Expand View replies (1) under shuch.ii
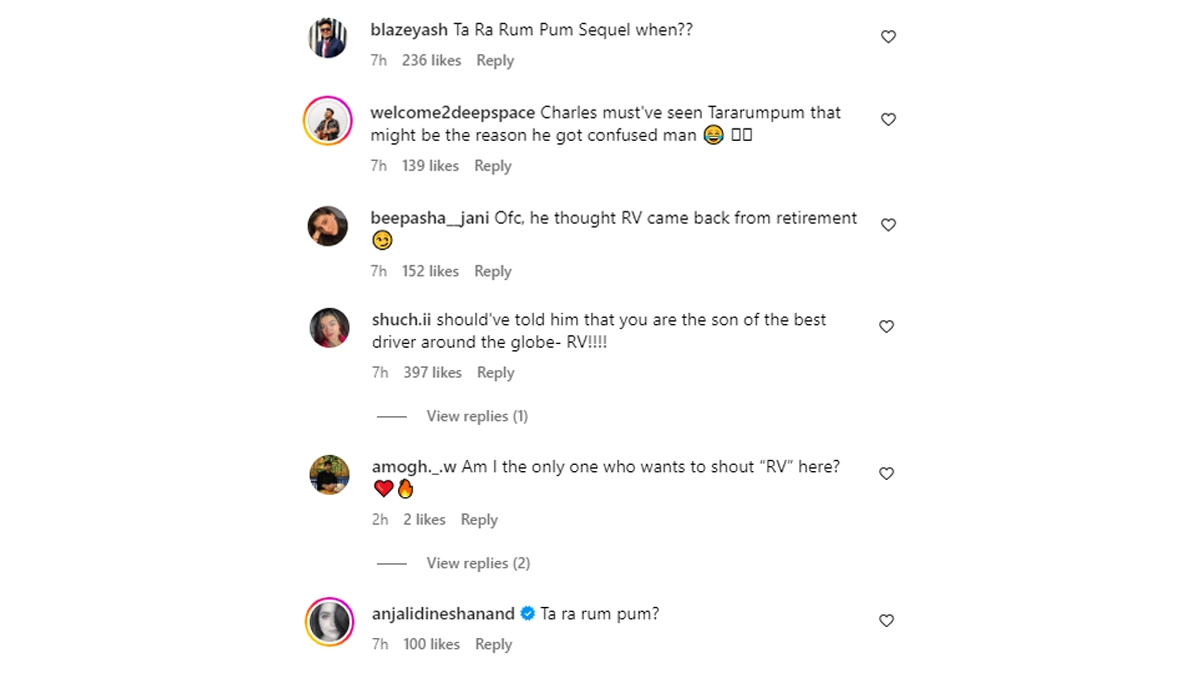This screenshot has width=1200, height=675. point(476,416)
